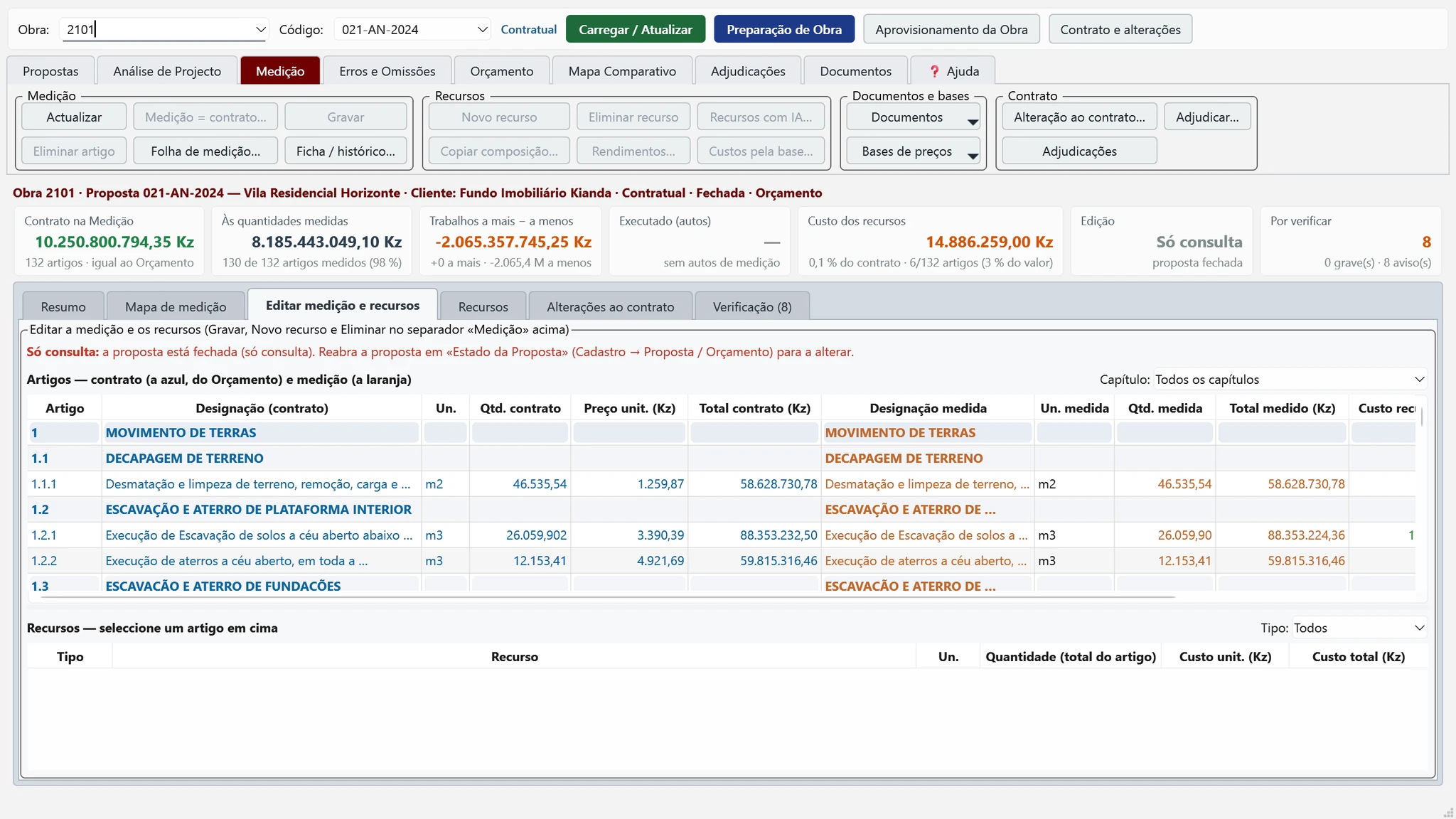Open Contrato e alterações
This screenshot has height=819, width=1456.
click(1120, 30)
